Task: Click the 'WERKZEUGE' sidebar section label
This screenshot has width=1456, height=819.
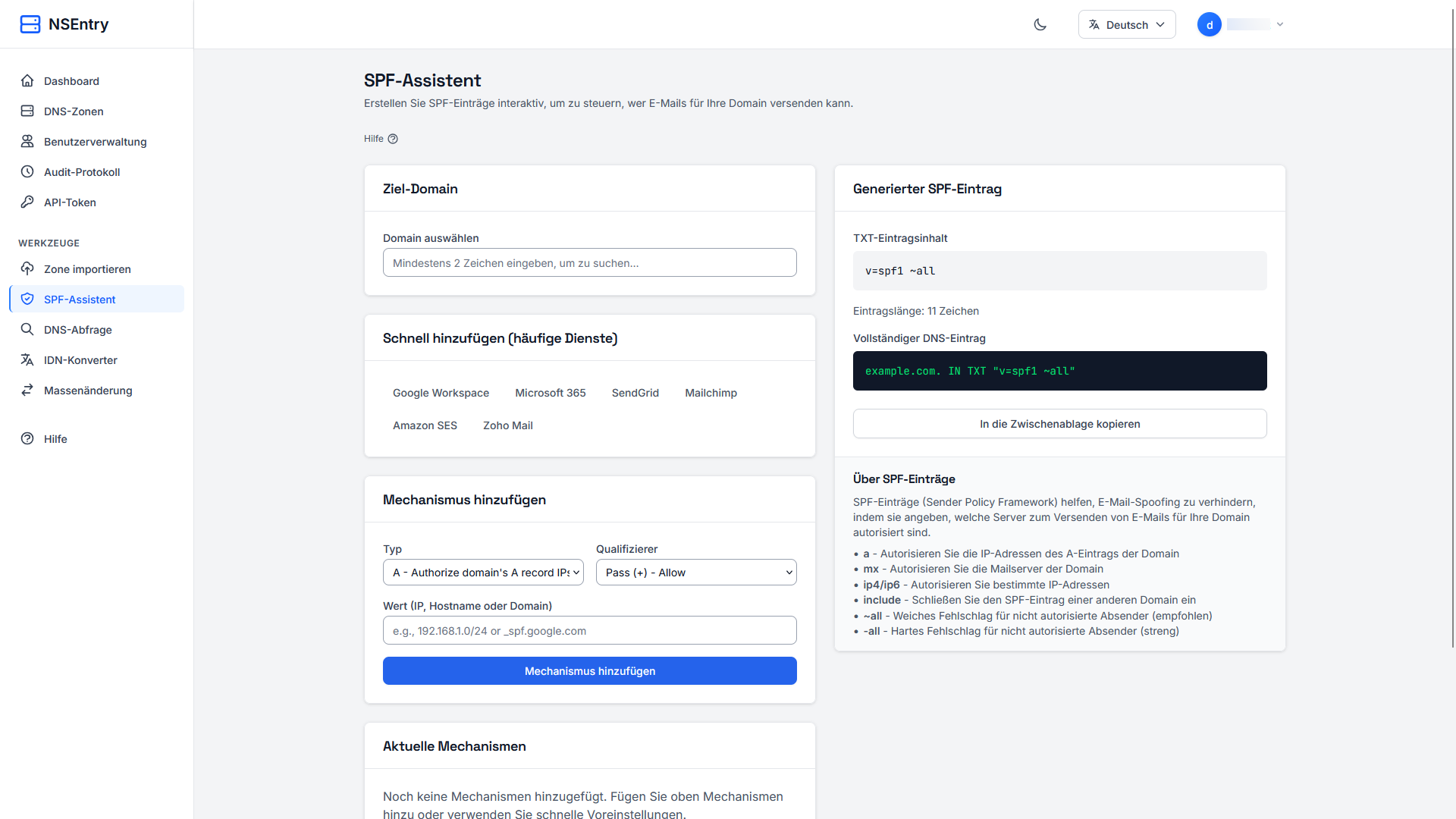Action: tap(49, 243)
